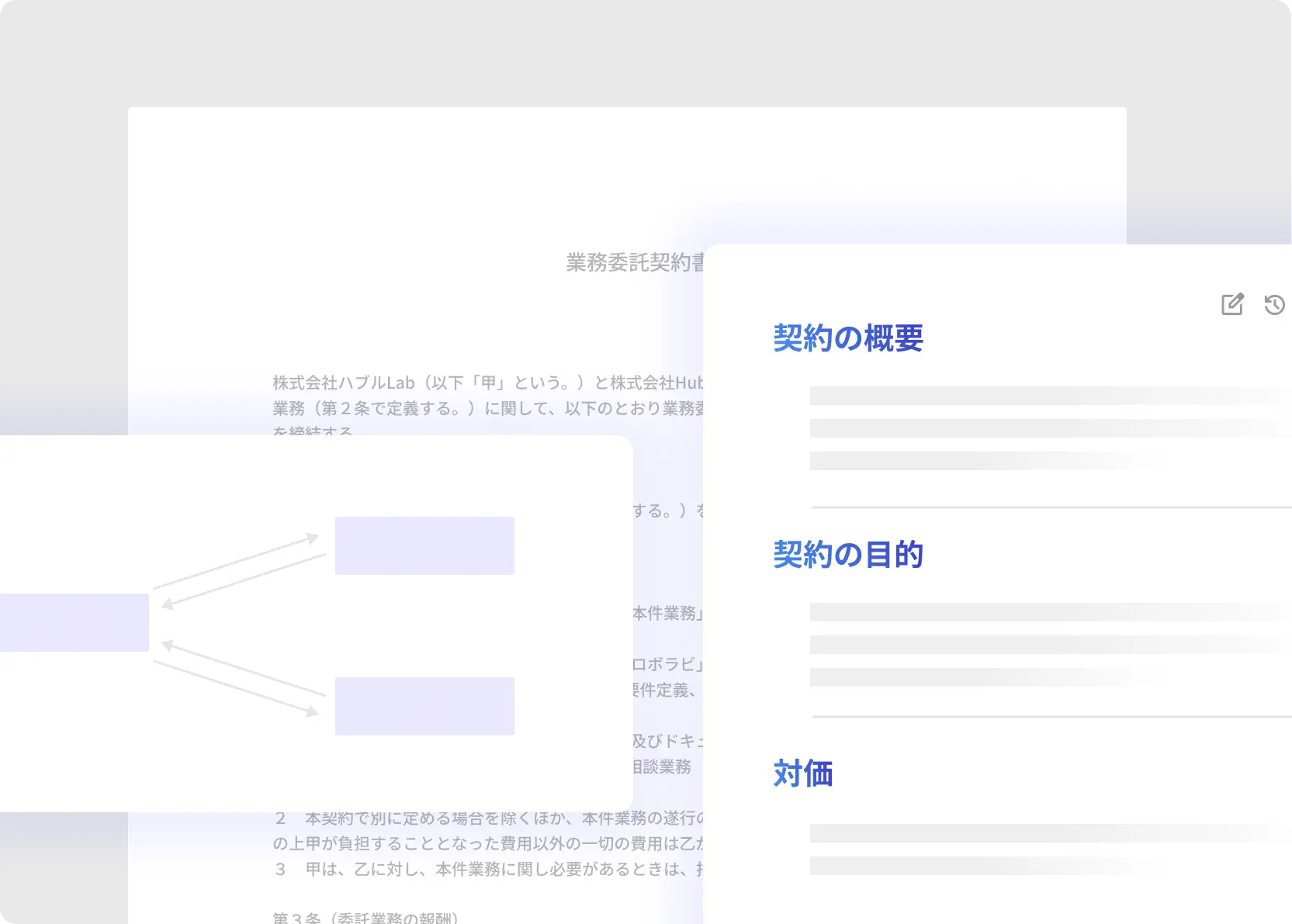Jump to the 契約の目的 section heading

tap(848, 555)
